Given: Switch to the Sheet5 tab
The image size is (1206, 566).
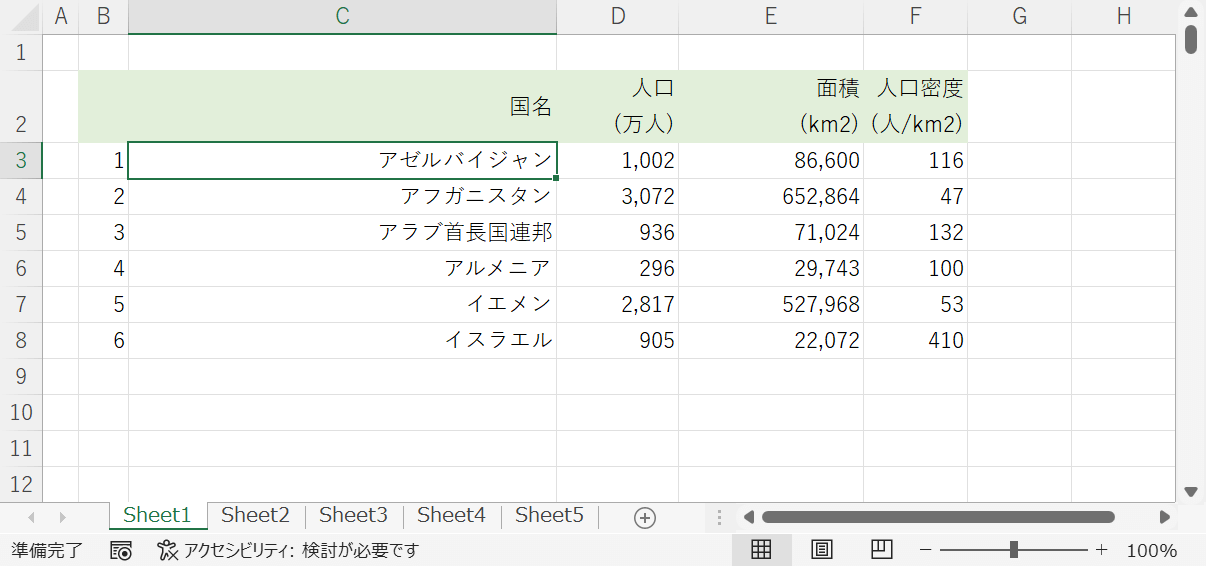Looking at the screenshot, I should click(x=549, y=515).
